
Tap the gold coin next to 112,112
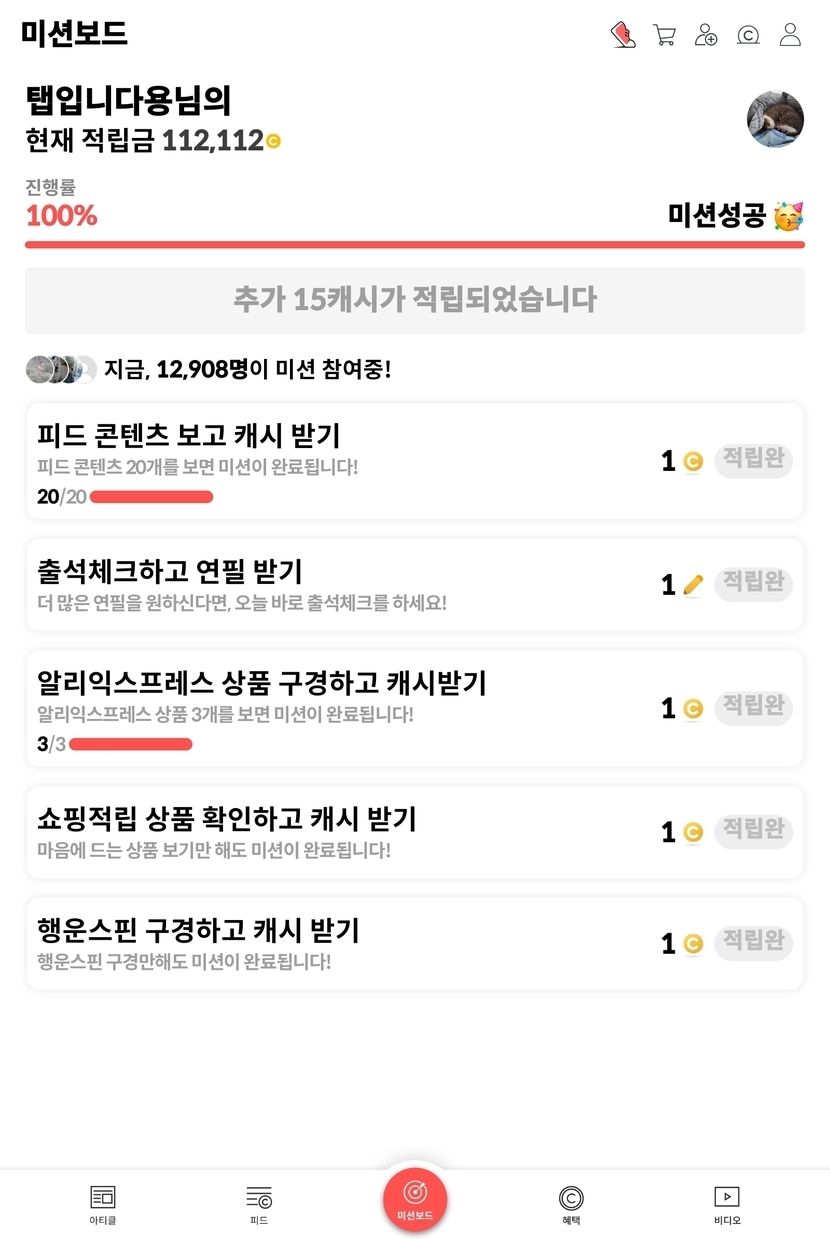273,142
